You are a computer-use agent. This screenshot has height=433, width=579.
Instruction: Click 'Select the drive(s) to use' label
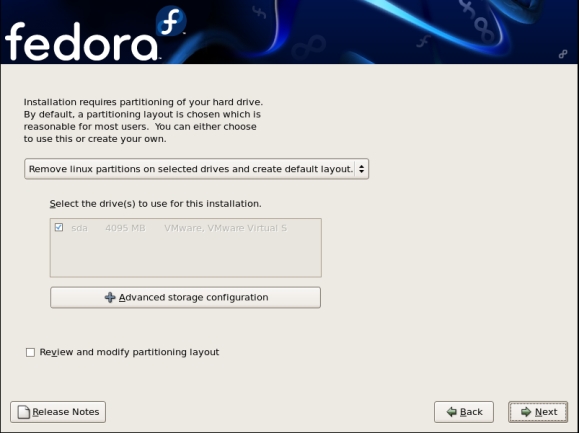coord(155,204)
